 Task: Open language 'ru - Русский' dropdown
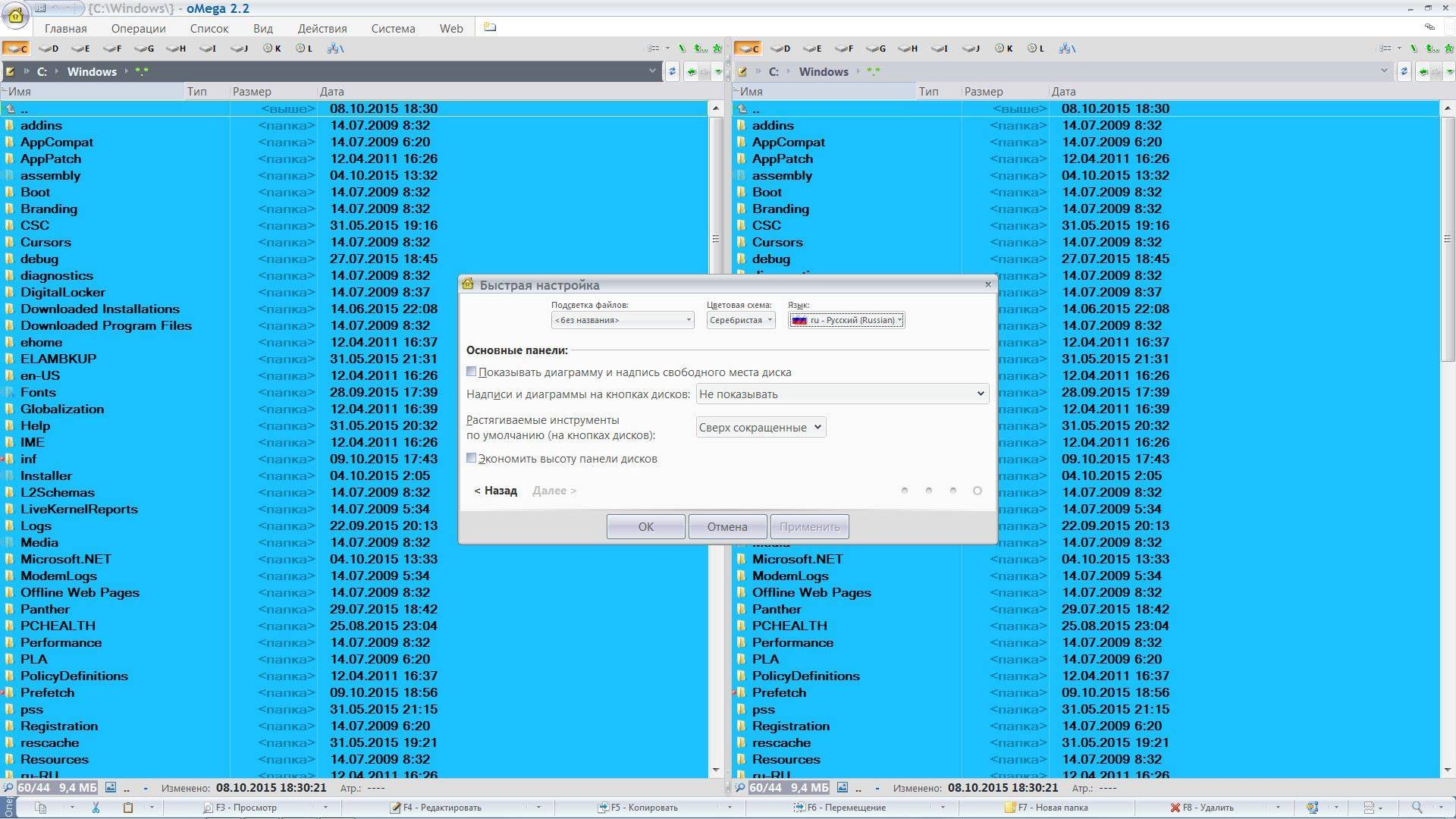pyautogui.click(x=846, y=320)
